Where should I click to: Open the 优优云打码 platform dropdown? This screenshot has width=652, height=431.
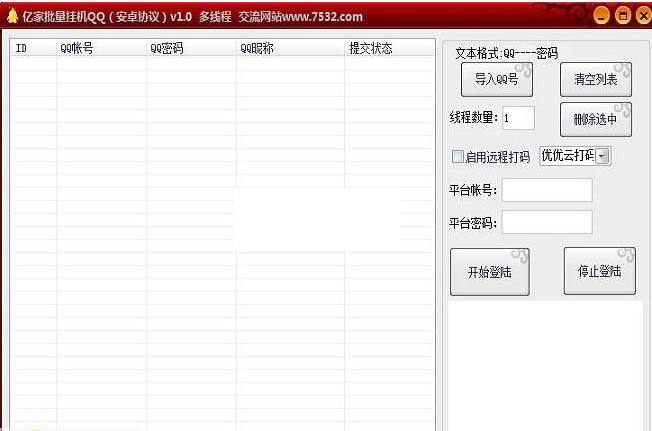pyautogui.click(x=603, y=156)
